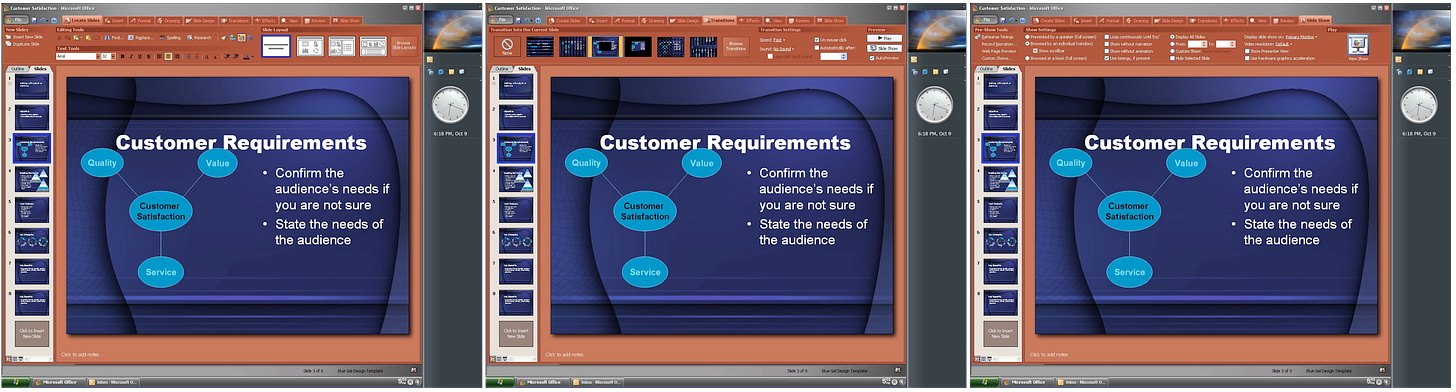Open the Review tab in the right window
Image resolution: width=1456 pixels, height=392 pixels.
point(1284,21)
